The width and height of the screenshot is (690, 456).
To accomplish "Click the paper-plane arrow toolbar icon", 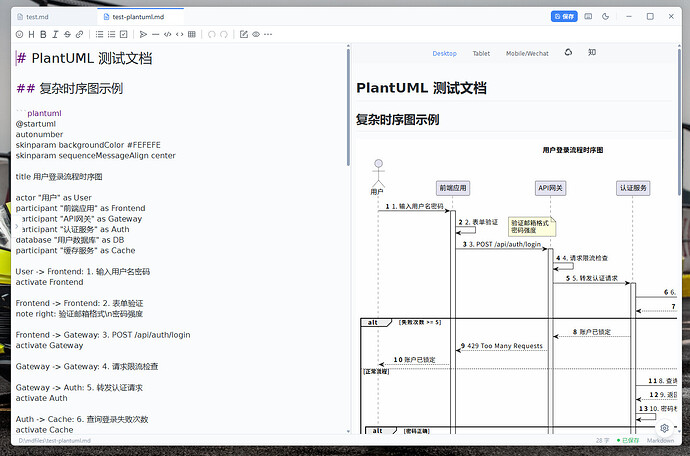I will [x=143, y=34].
